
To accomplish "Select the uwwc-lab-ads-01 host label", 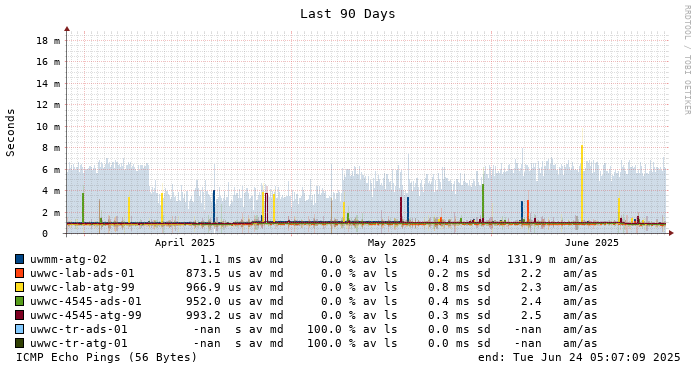I will [x=82, y=273].
